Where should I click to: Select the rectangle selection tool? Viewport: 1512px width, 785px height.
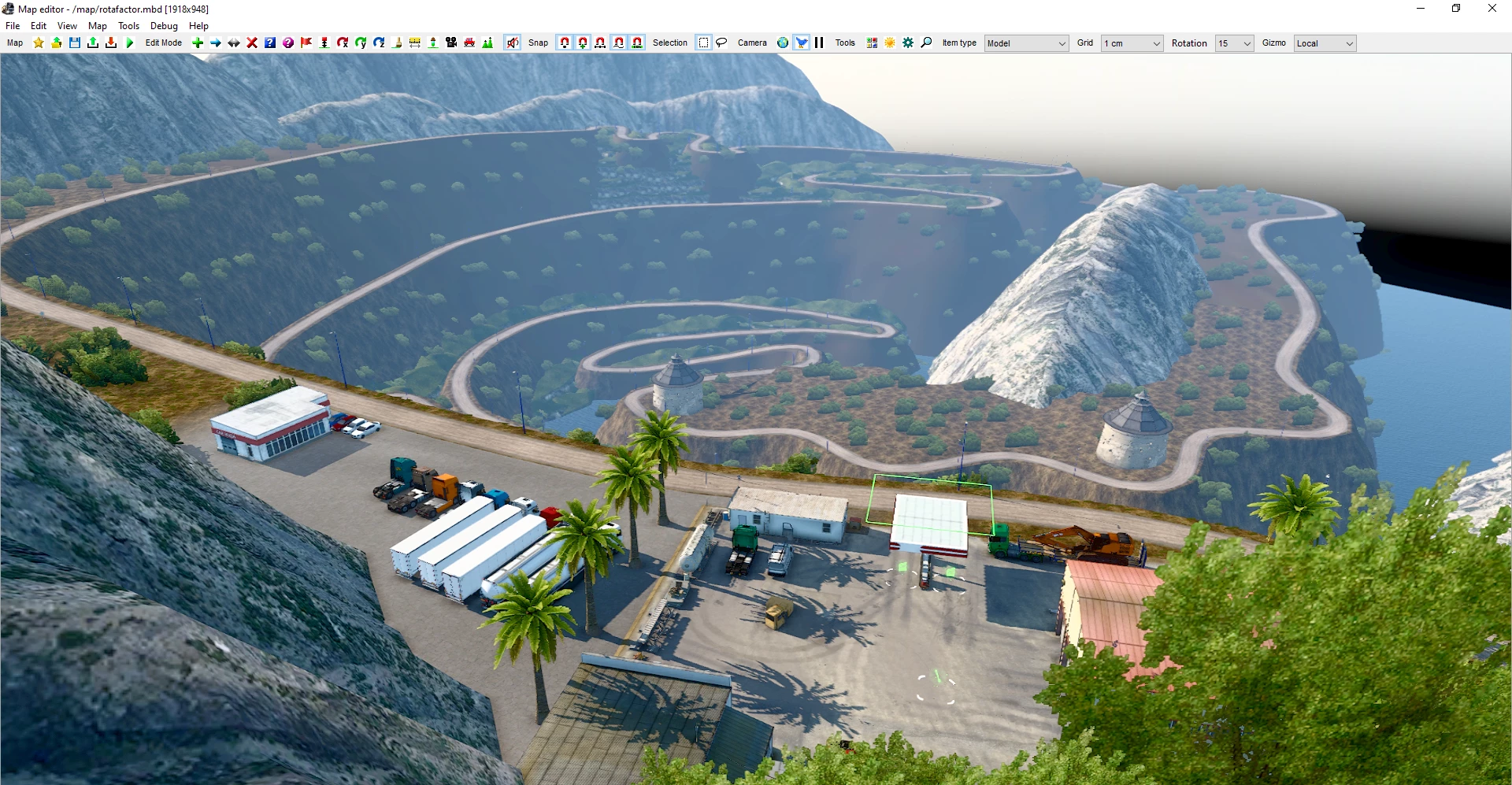tap(703, 43)
